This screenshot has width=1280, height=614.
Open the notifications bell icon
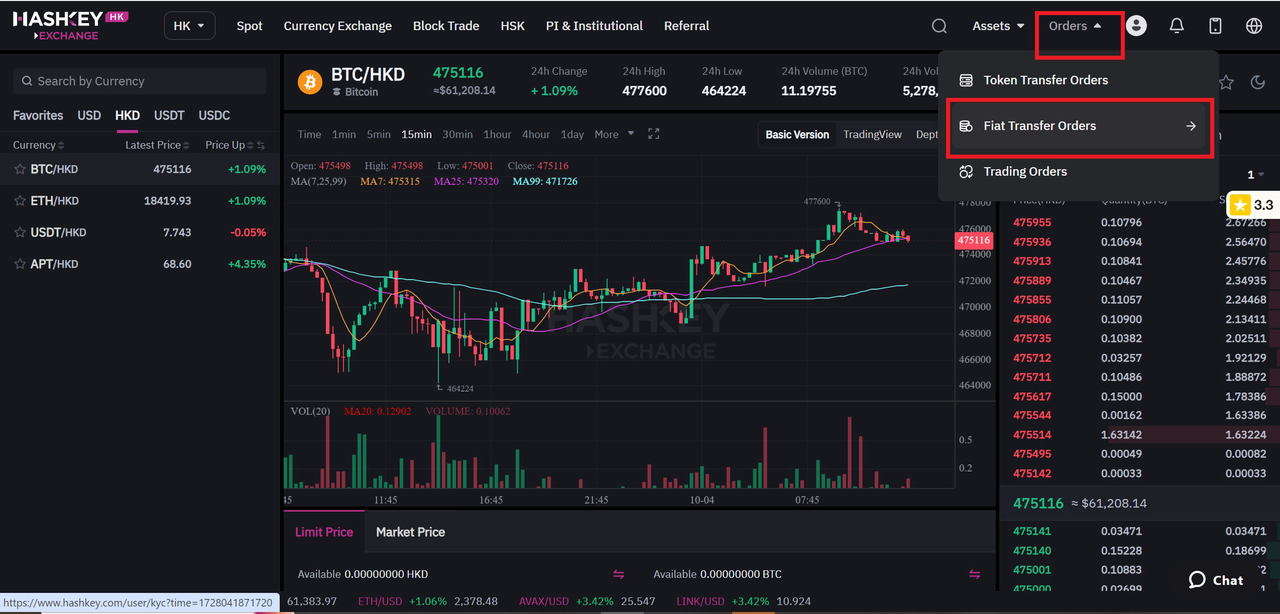point(1176,26)
